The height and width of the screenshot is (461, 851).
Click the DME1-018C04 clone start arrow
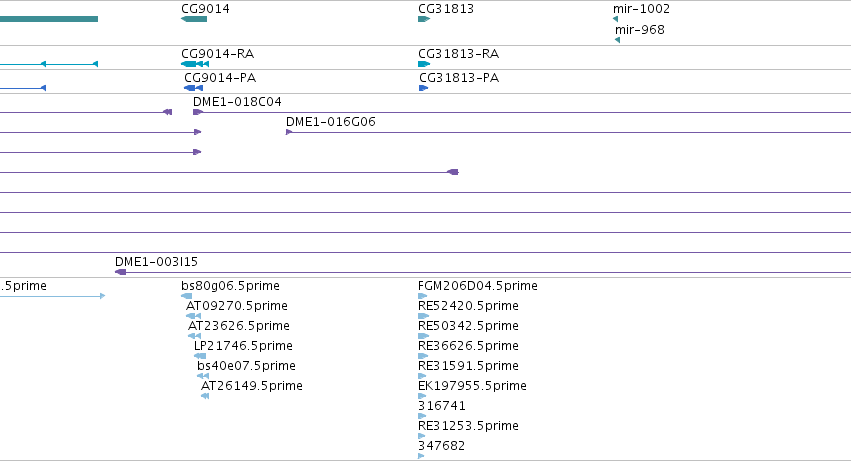(x=198, y=112)
